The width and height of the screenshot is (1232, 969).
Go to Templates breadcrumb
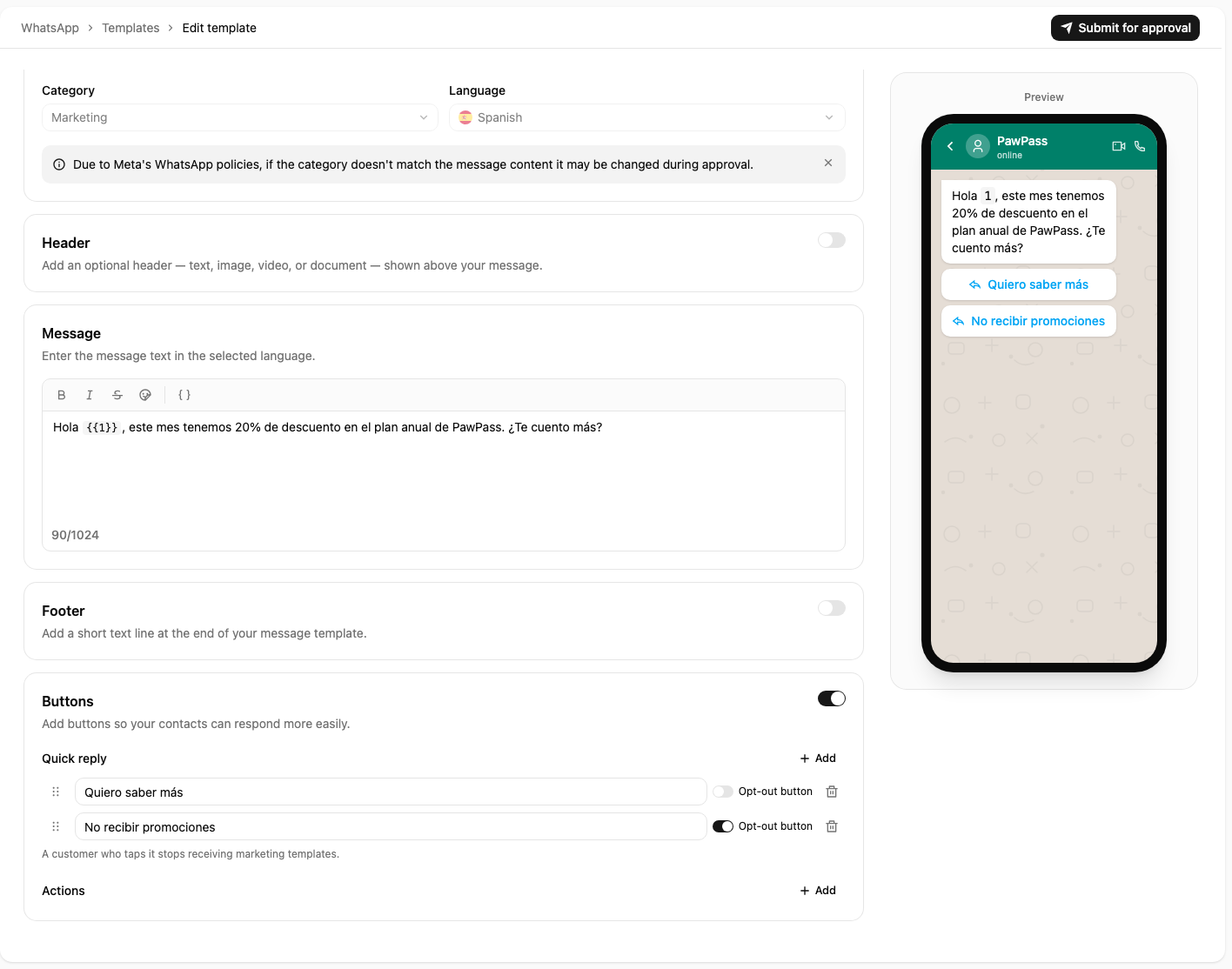point(131,28)
